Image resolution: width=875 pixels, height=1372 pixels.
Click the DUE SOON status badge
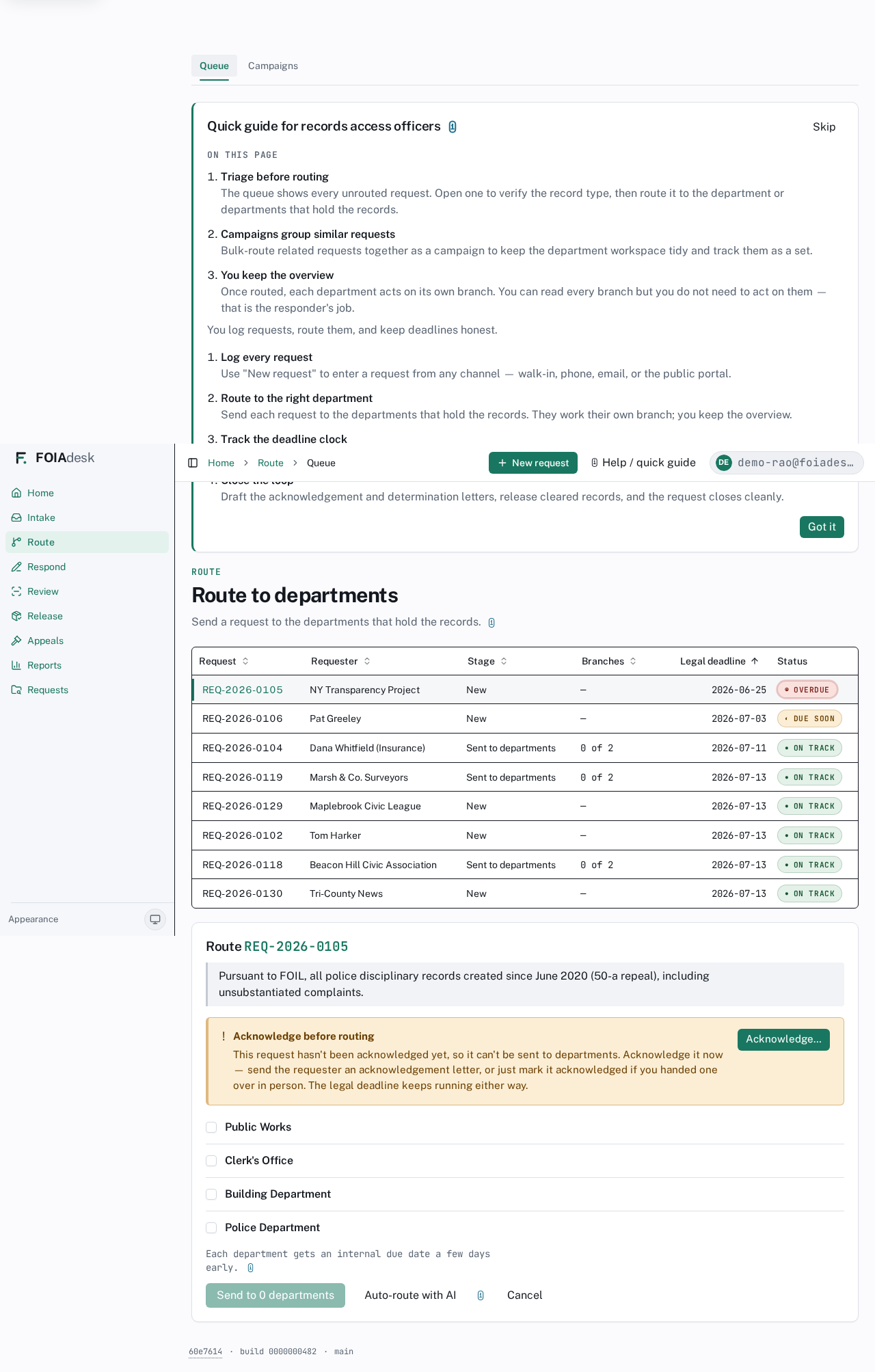coord(809,718)
